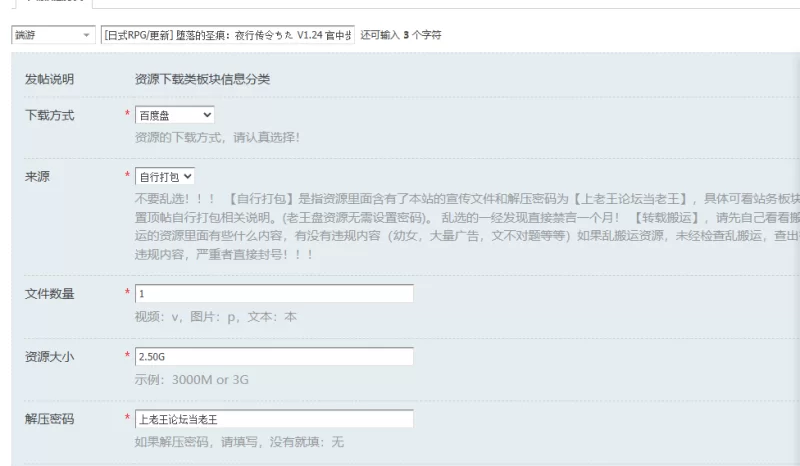Screen dimensions: 800x466
Task: Click the 资源大小 input field
Action: [x=274, y=356]
